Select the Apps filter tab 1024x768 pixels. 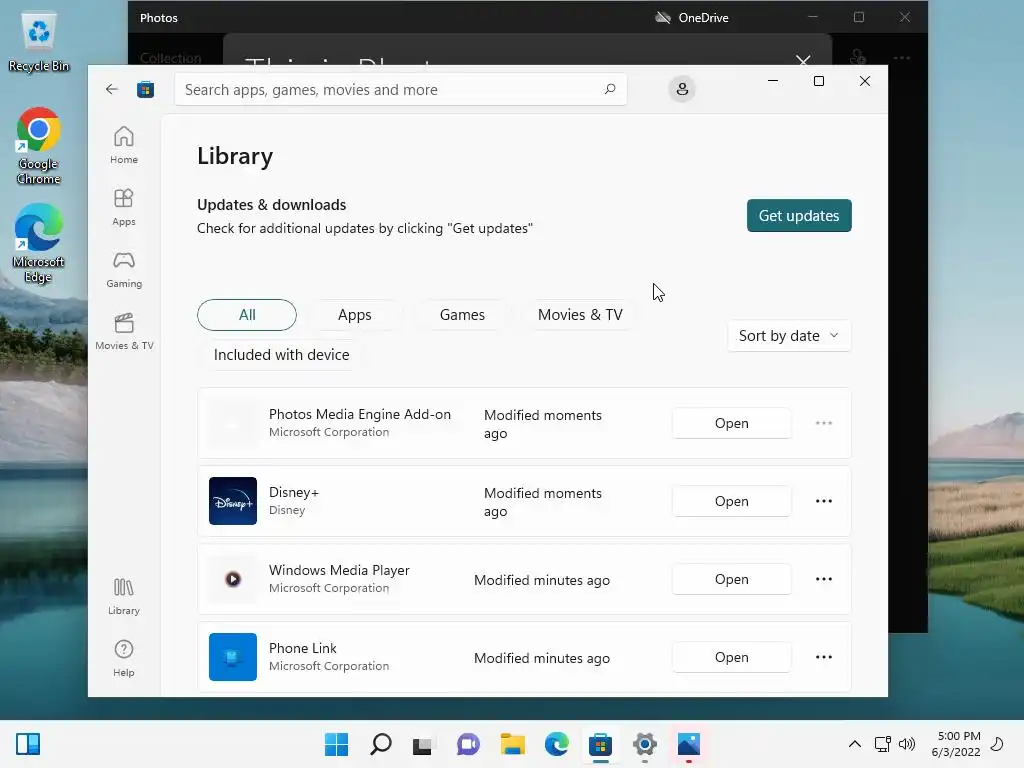[x=355, y=315]
